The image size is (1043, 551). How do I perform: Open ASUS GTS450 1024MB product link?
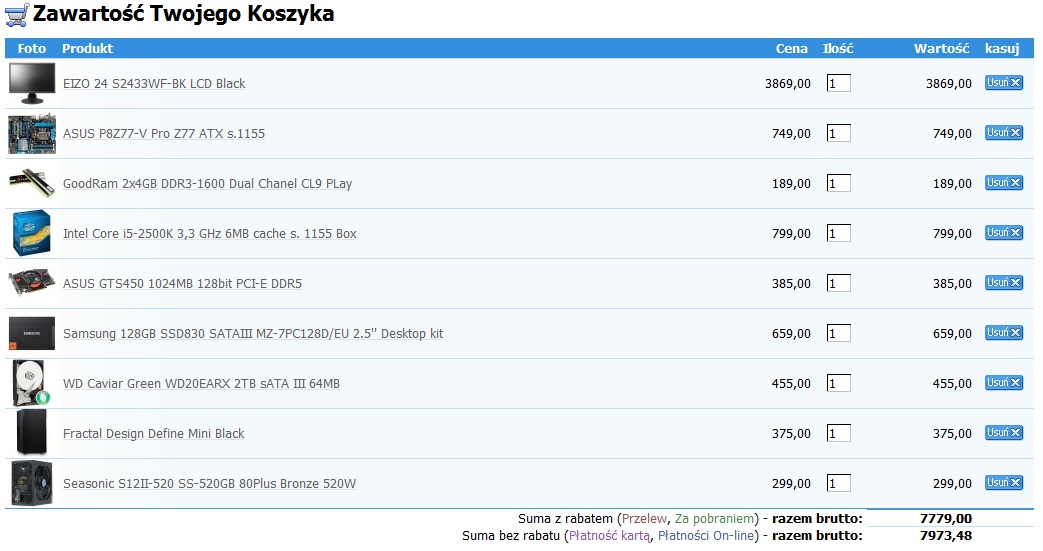pos(182,283)
